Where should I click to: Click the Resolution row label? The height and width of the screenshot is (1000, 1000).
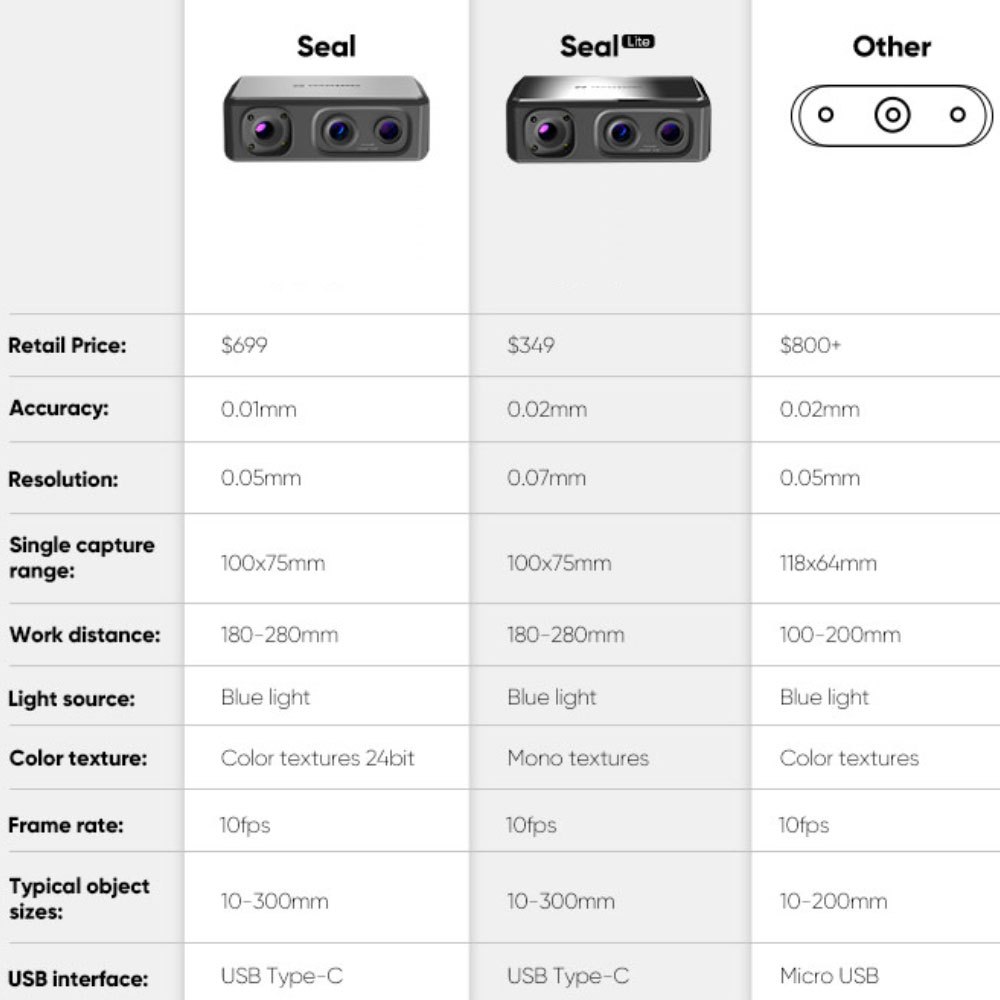click(x=63, y=479)
